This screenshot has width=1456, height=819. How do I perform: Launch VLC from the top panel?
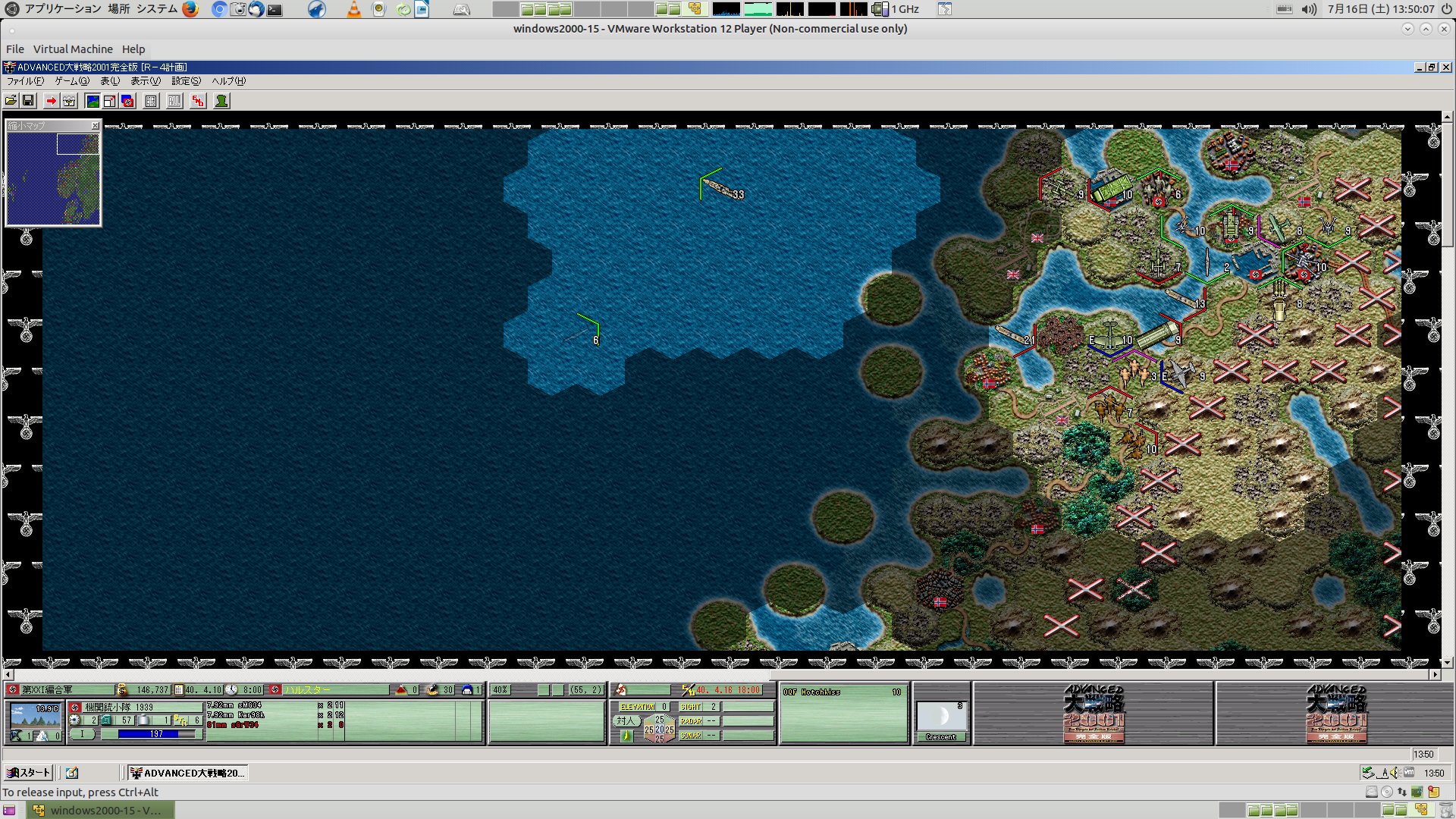click(353, 9)
